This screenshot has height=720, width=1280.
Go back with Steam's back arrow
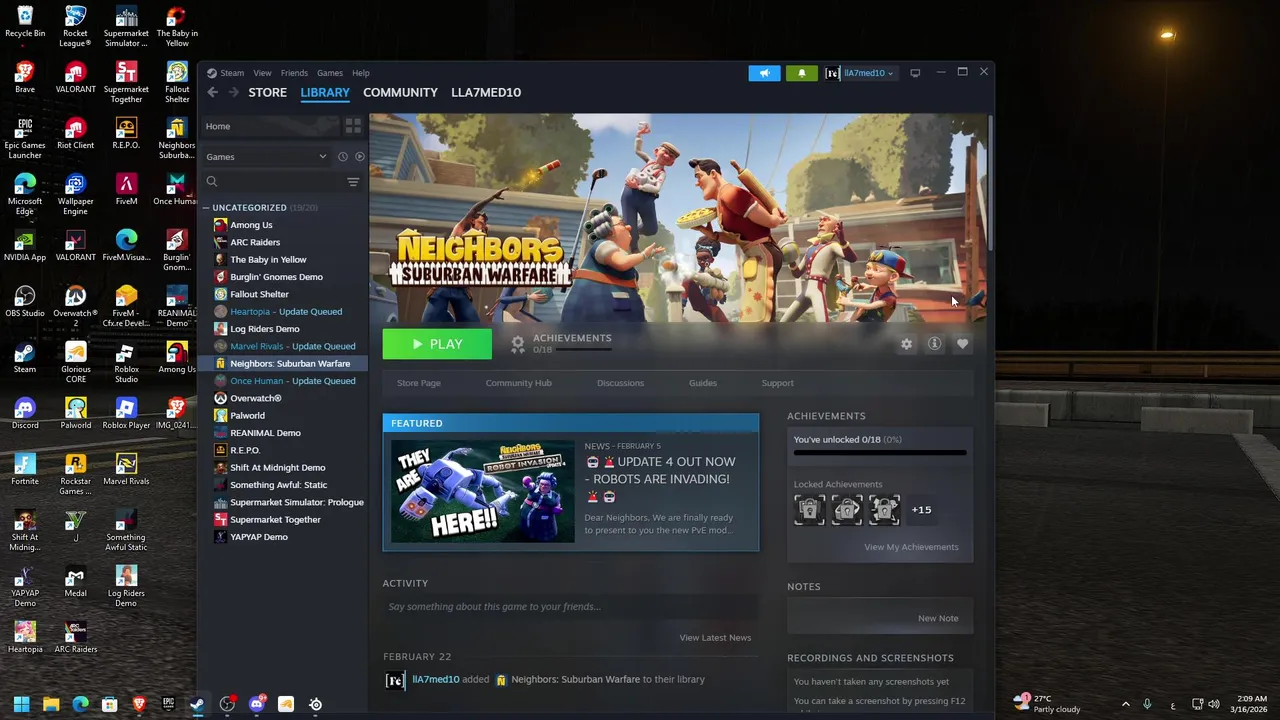[212, 92]
